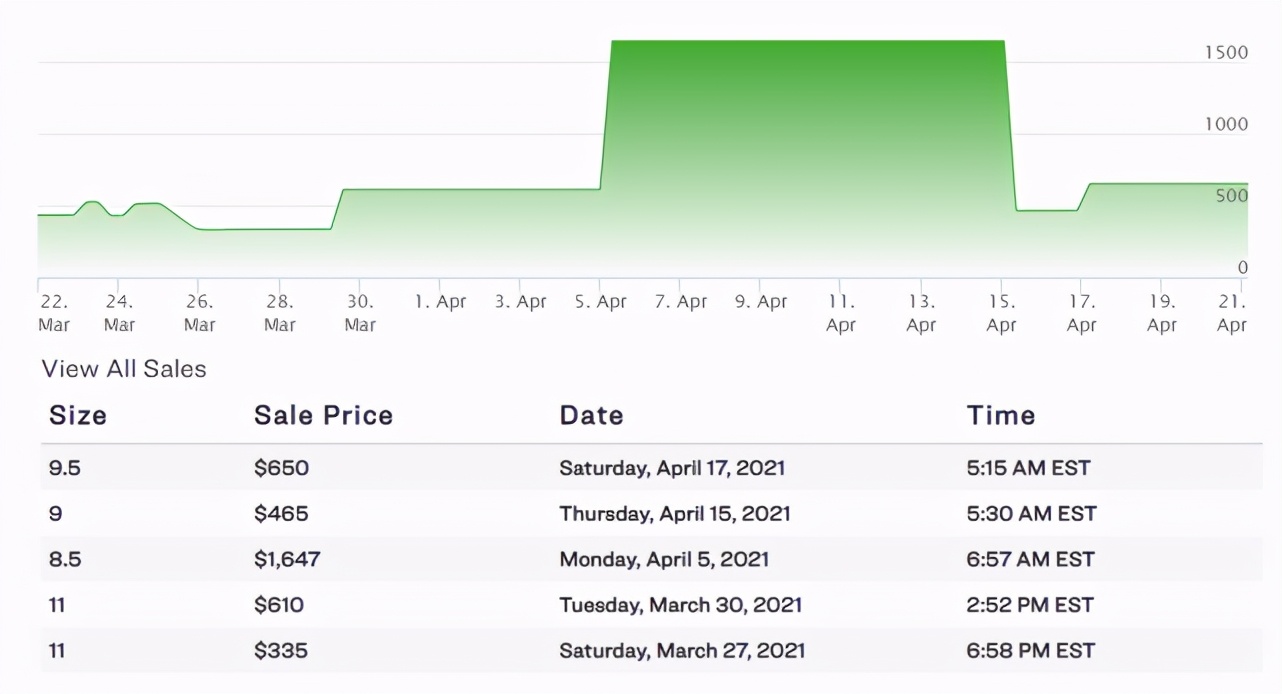Click the size 8.5 cell in the table

(65, 560)
